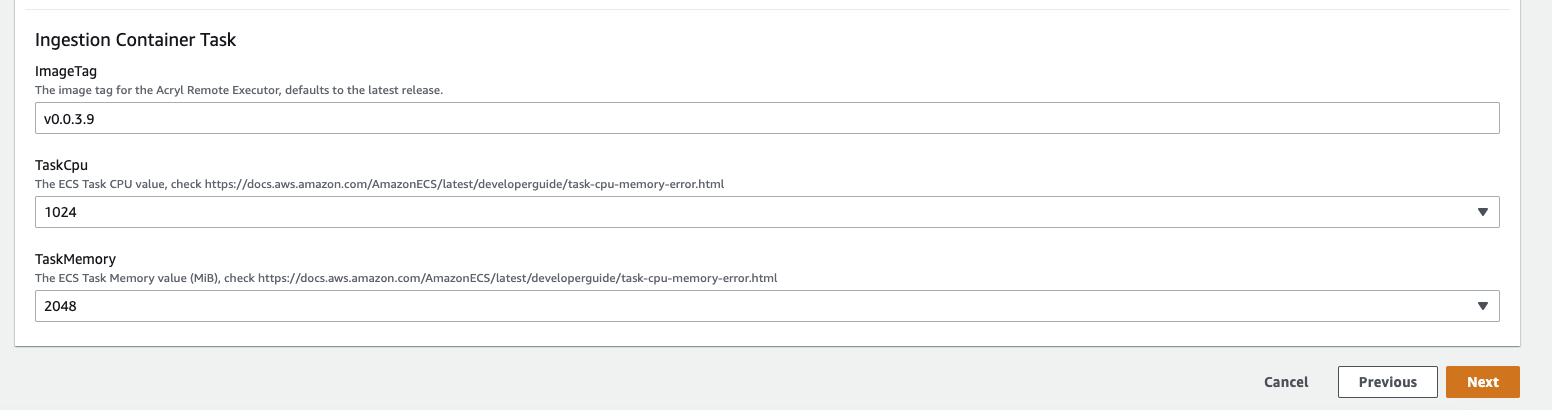Click the TaskMemory field label
This screenshot has width=1552, height=410.
(75, 260)
